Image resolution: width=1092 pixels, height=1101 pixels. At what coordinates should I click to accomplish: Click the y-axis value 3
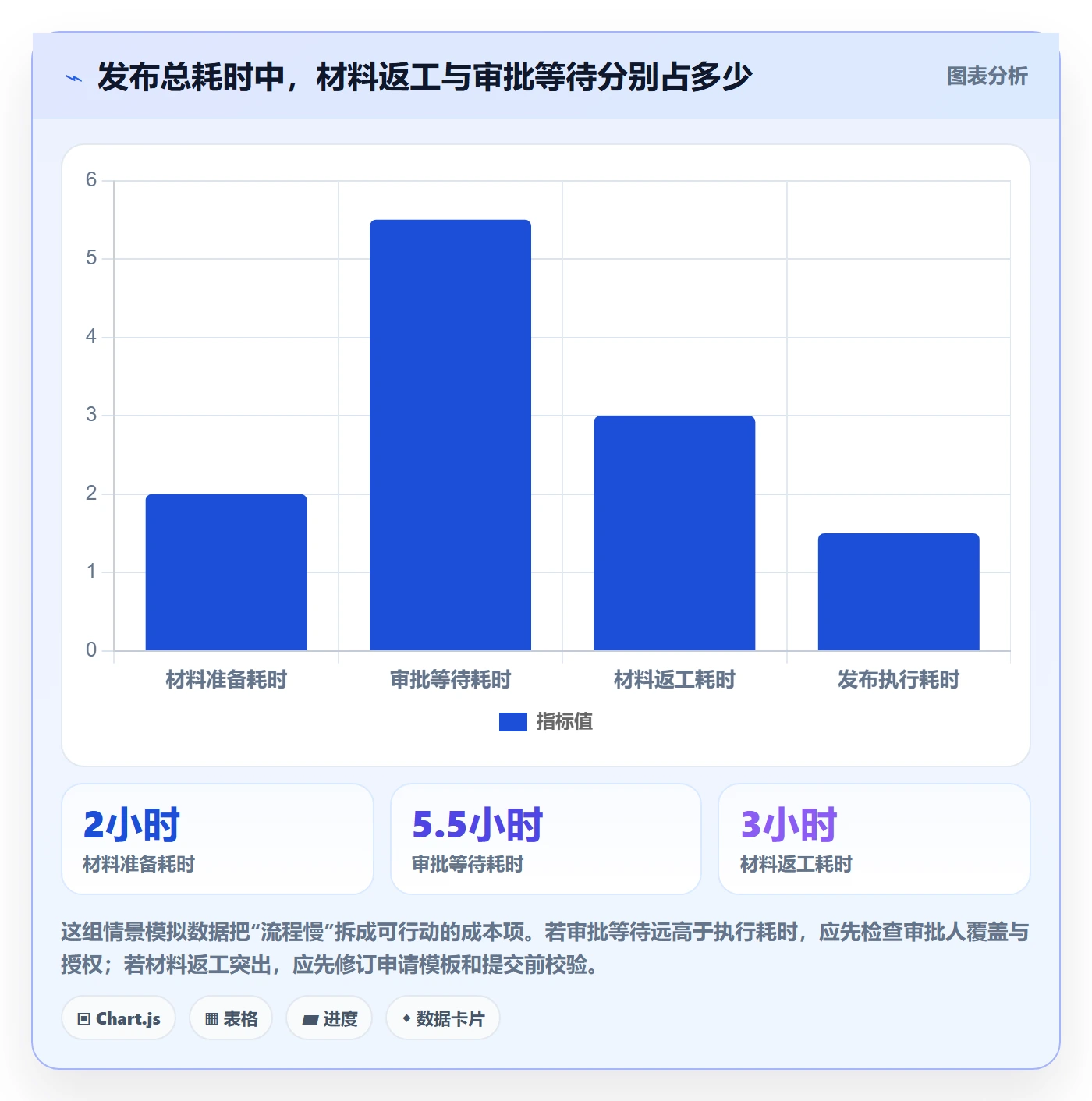91,415
